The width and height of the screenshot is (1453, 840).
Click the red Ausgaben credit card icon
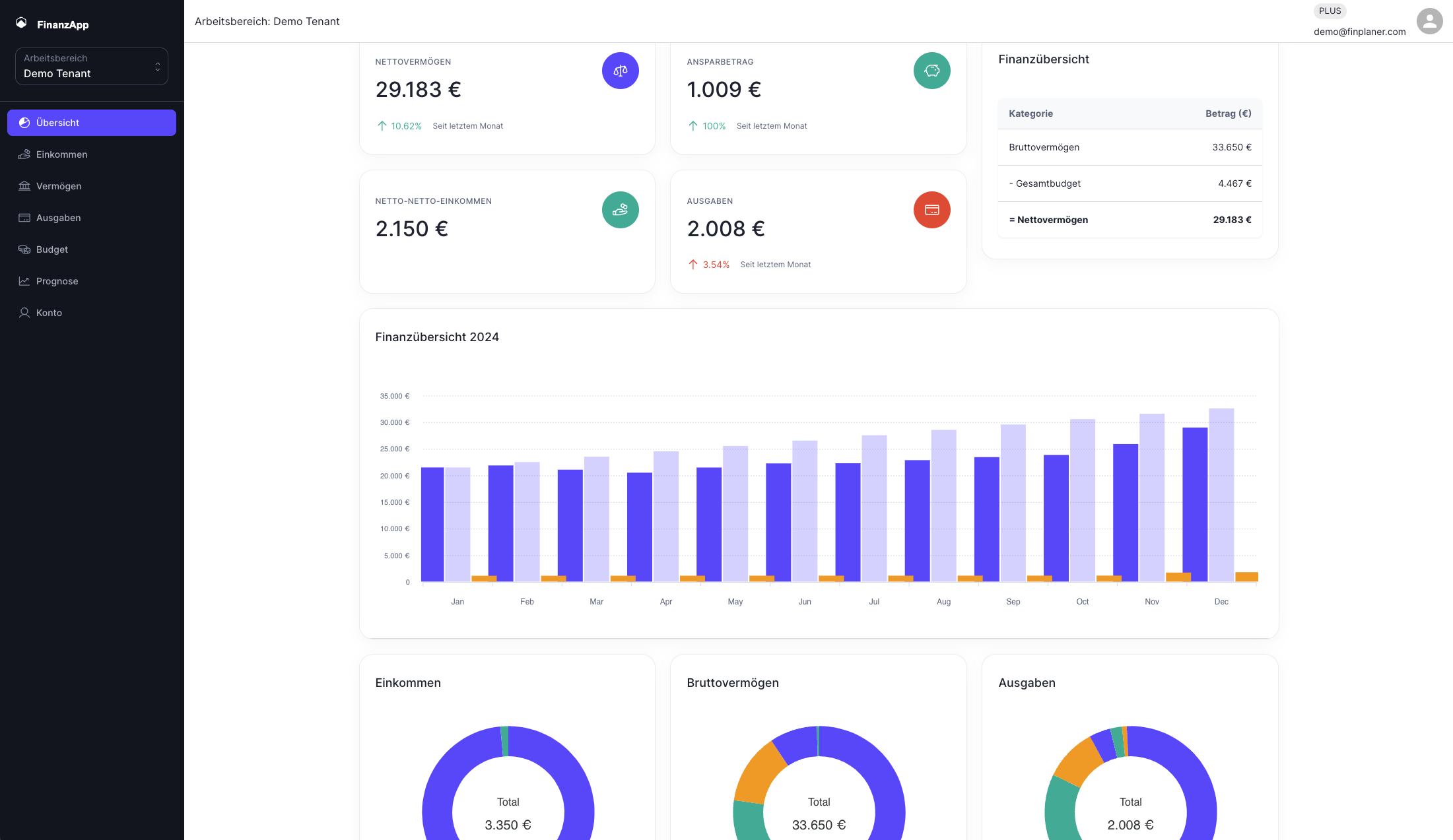(931, 210)
